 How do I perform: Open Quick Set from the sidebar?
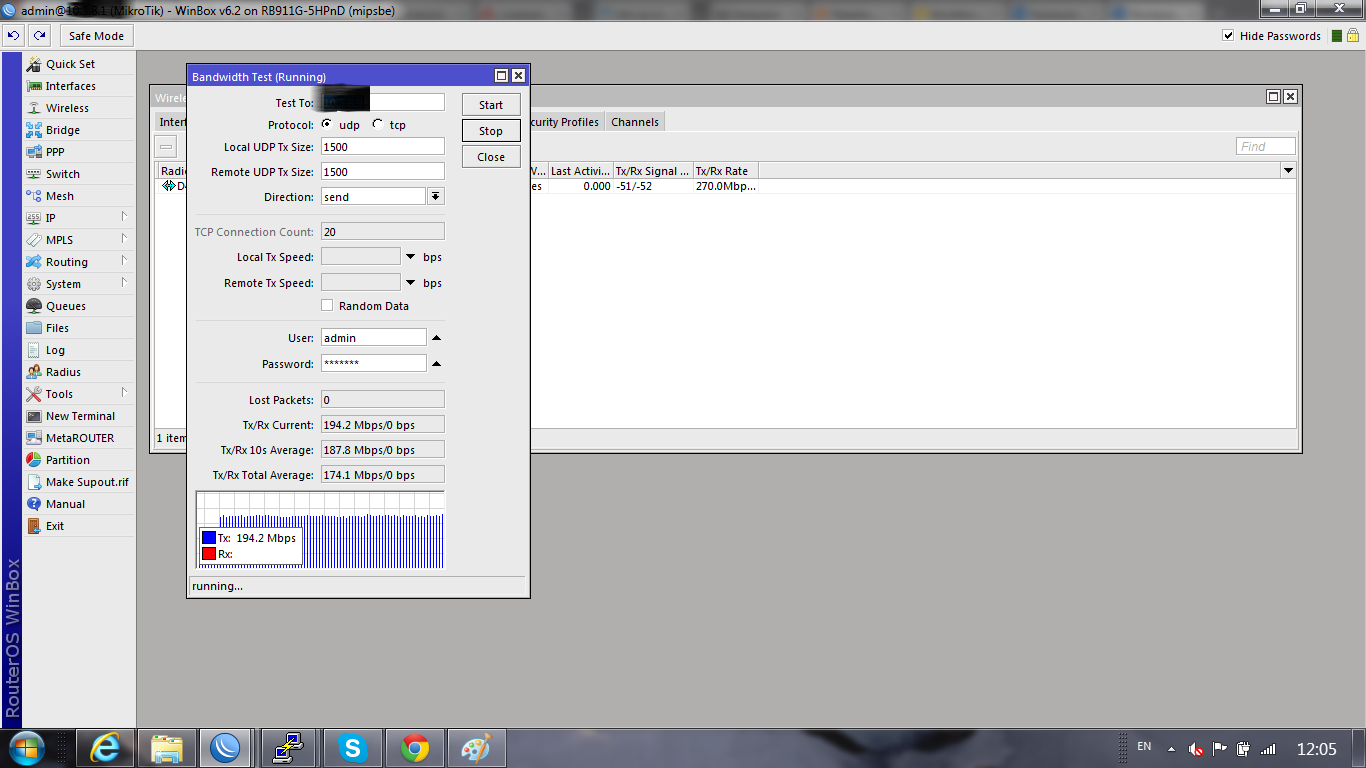point(70,64)
